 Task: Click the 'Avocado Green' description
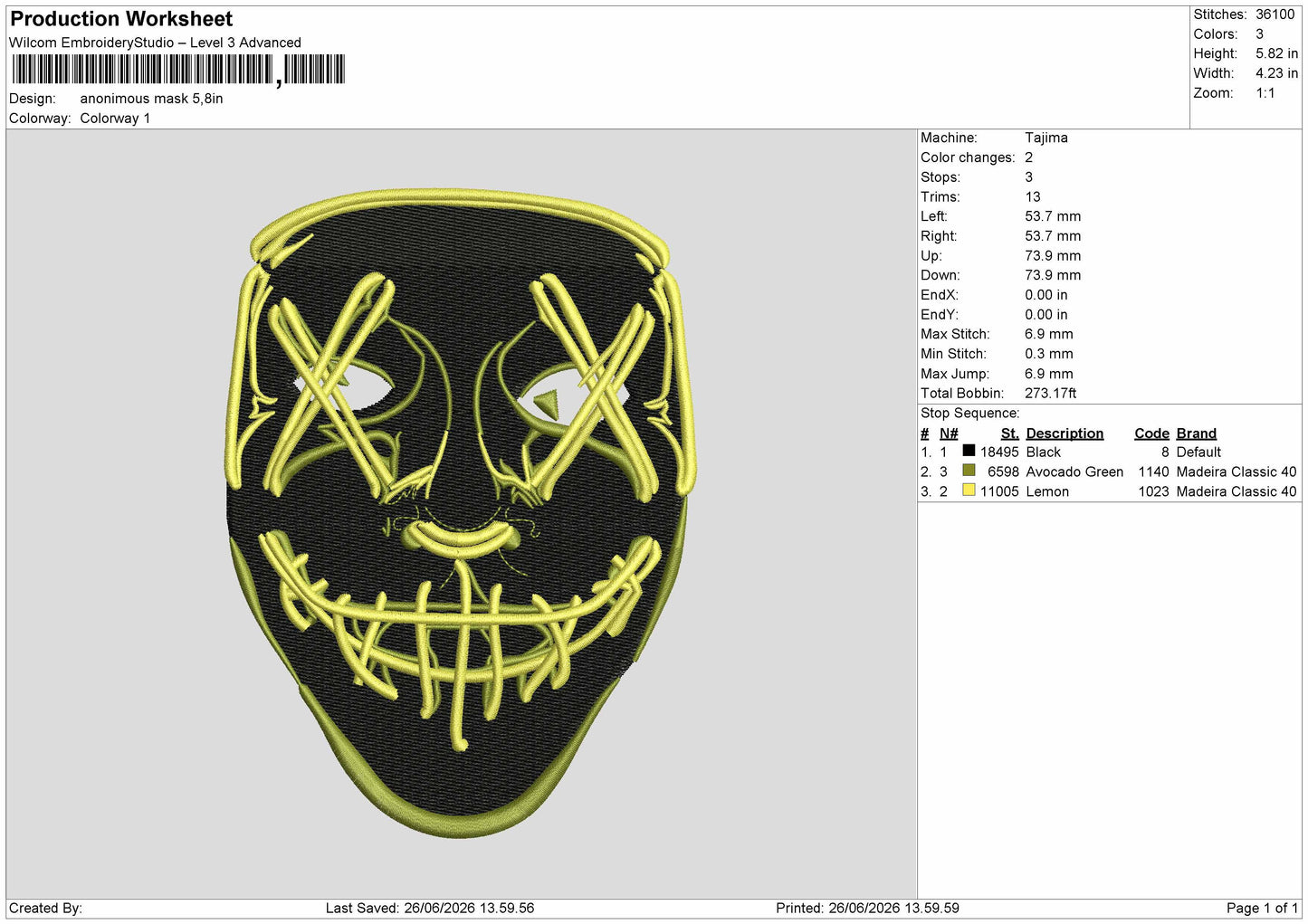1074,472
